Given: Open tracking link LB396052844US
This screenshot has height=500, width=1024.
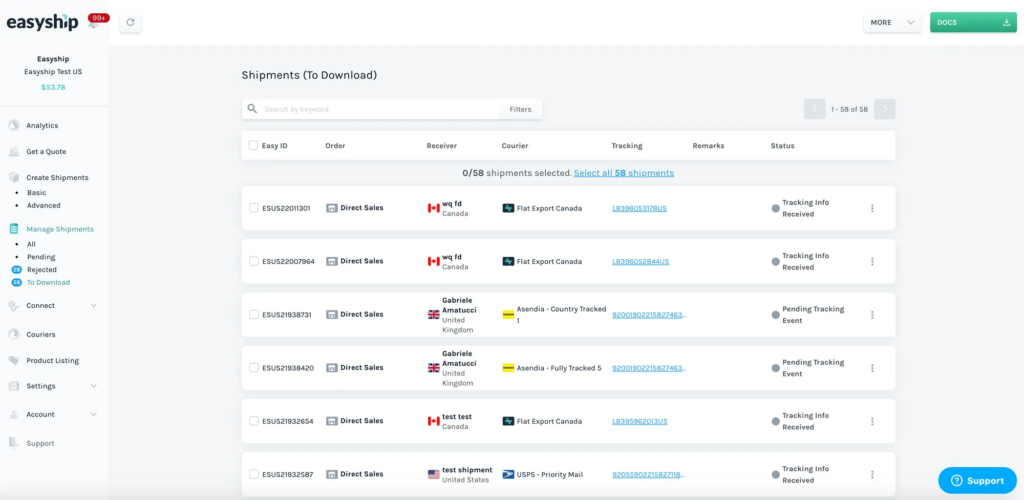Looking at the screenshot, I should click(641, 261).
